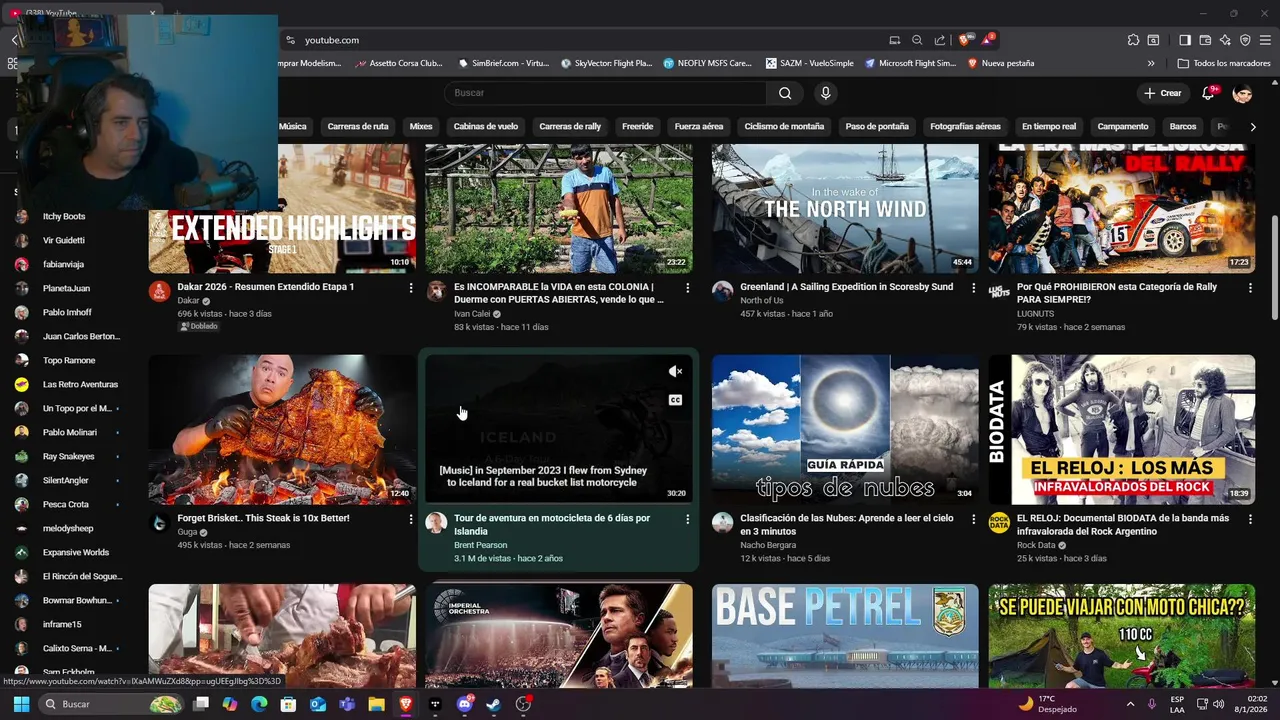
Task: Open El Reloj Biodata thumbnail
Action: pyautogui.click(x=1122, y=430)
